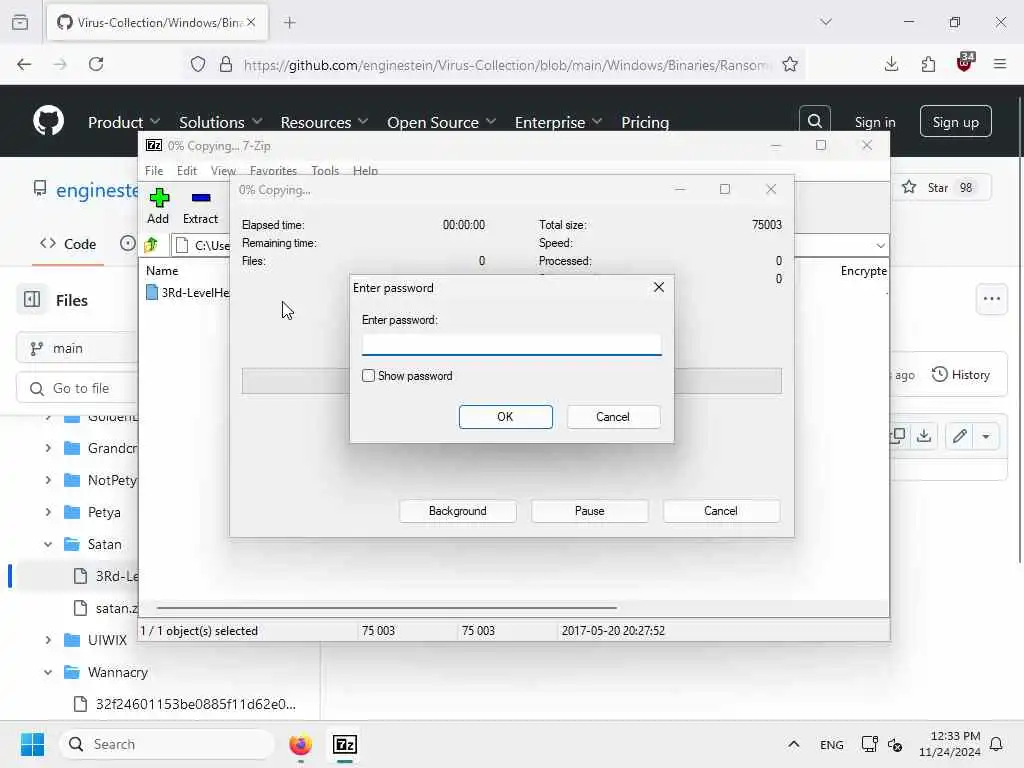This screenshot has height=768, width=1024.
Task: Sort 7-Zip list by Name column
Action: pos(162,270)
